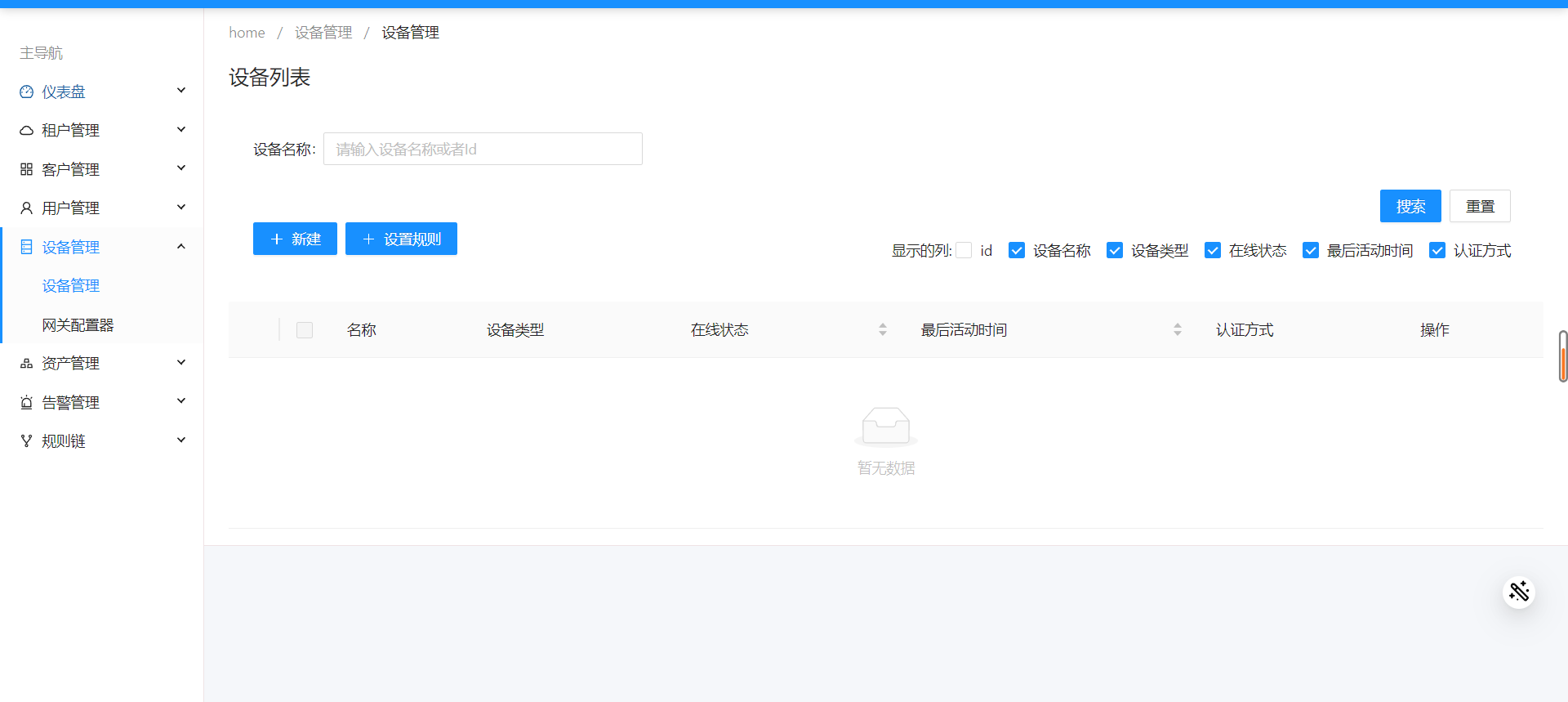Toggle the id column checkbox
Image resolution: width=1568 pixels, height=702 pixels.
[x=964, y=250]
